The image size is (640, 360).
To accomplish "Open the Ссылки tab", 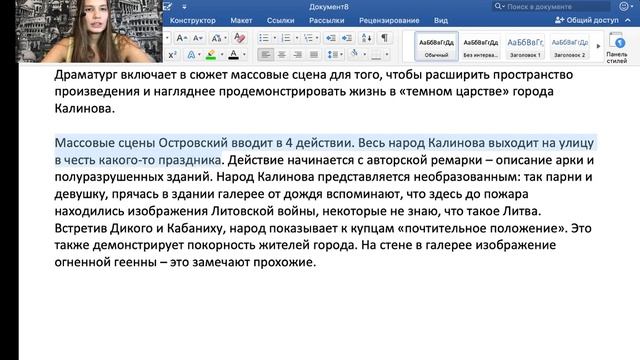I will pos(280,20).
